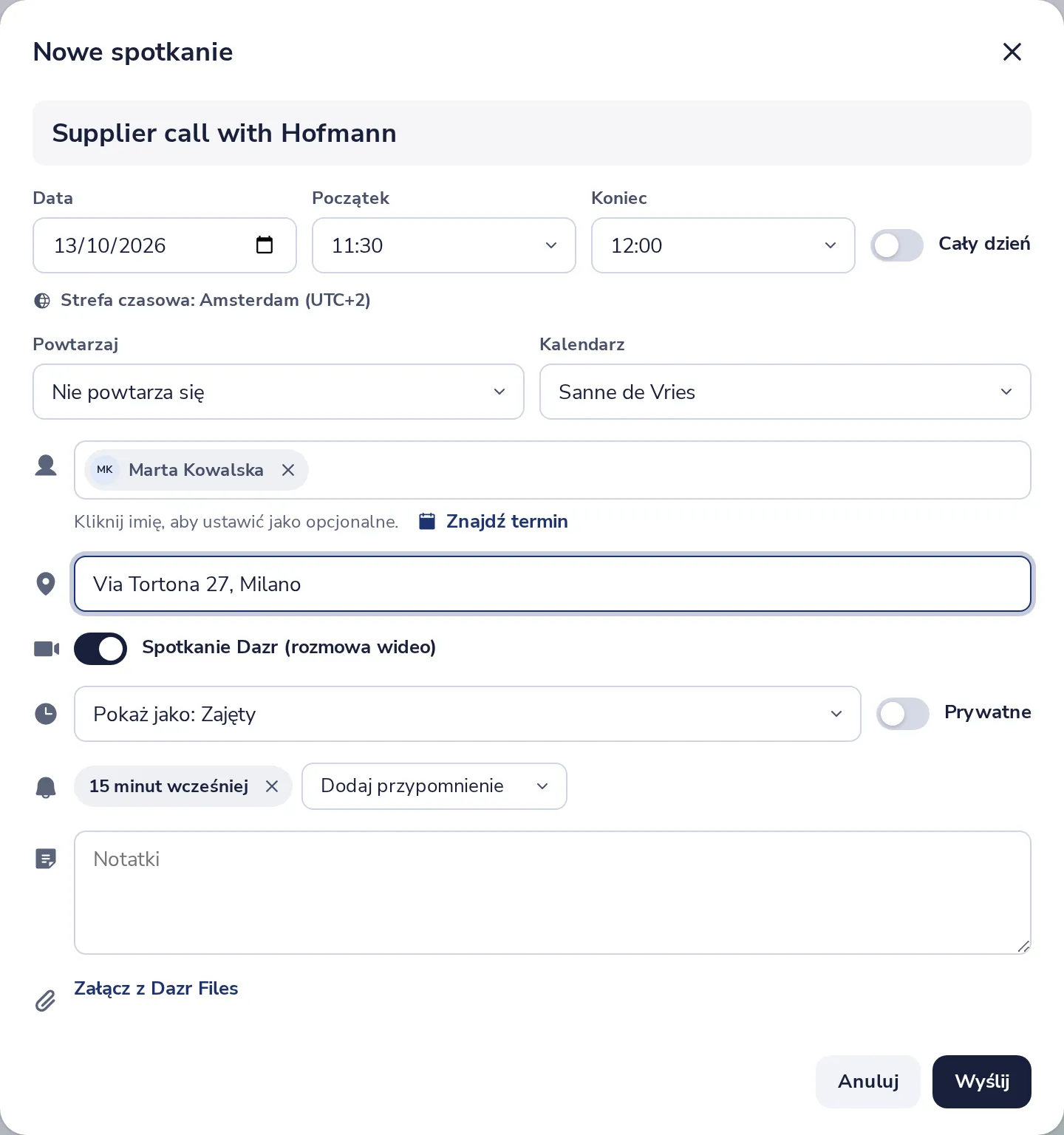Set Marta Kowalska as optional
This screenshot has height=1135, width=1064.
(196, 470)
